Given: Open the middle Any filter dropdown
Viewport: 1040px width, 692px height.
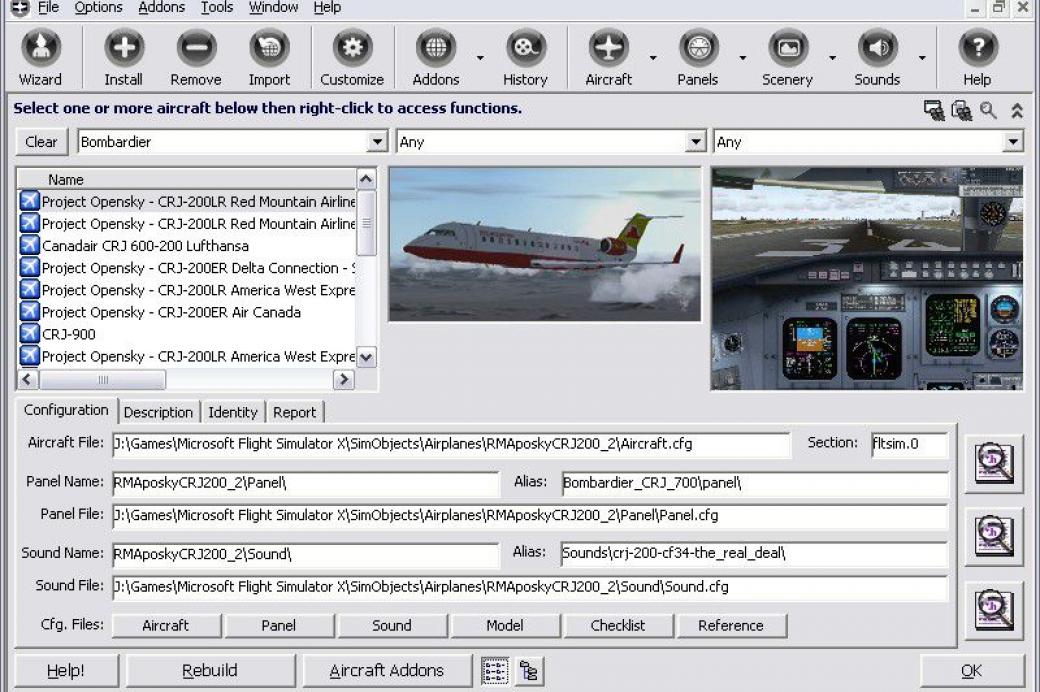Looking at the screenshot, I should pyautogui.click(x=695, y=141).
